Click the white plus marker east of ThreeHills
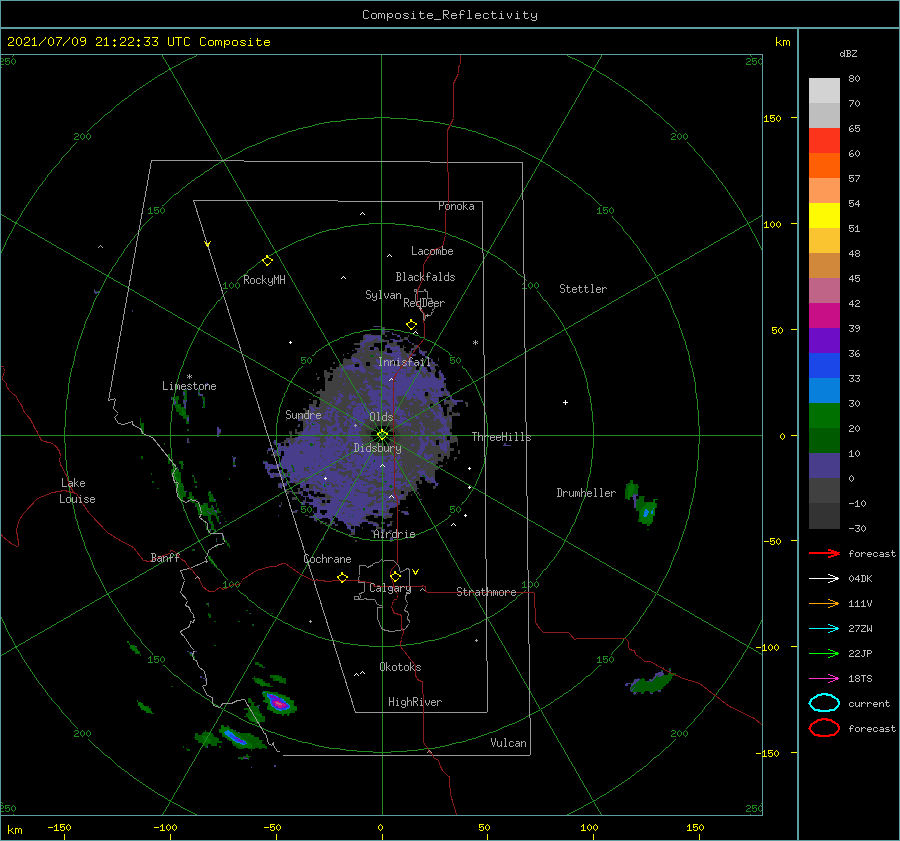Screen dimensions: 900x841 point(565,402)
